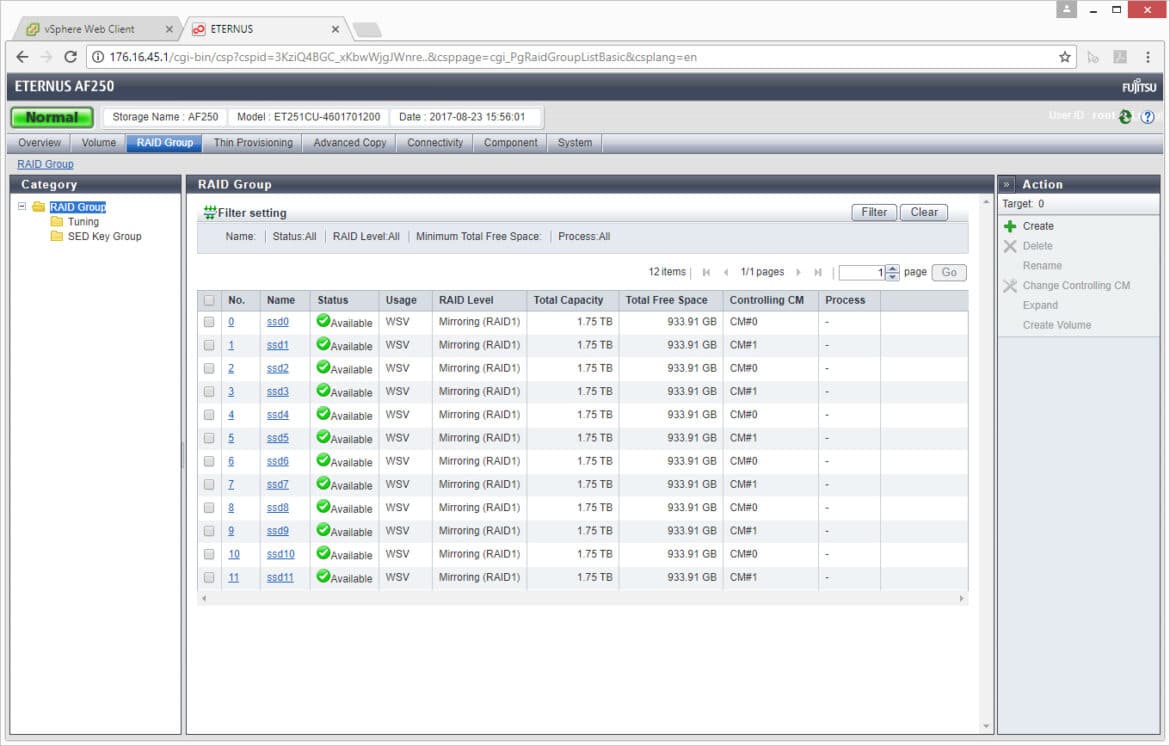Check the box for RAID group ssd5
The height and width of the screenshot is (746, 1170).
coord(209,438)
